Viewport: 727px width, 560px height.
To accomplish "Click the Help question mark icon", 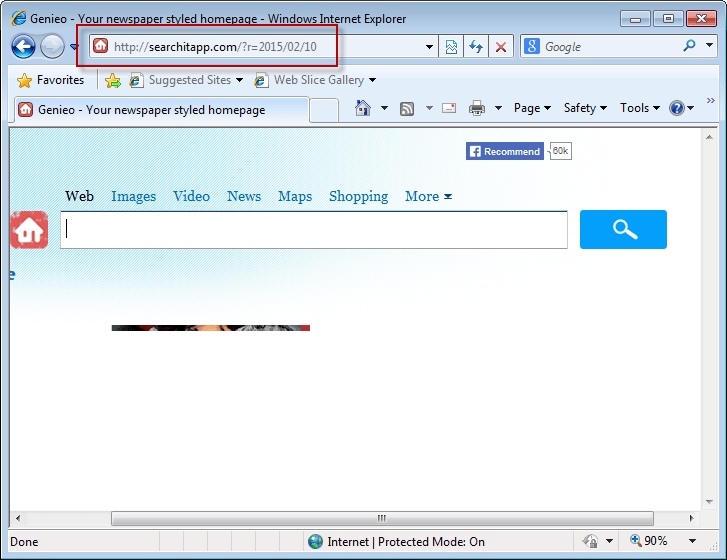I will (x=676, y=108).
